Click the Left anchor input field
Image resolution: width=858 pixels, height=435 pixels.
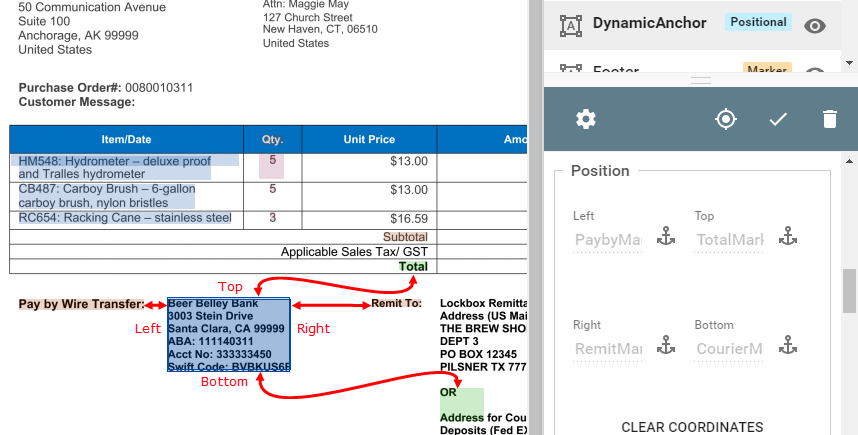[608, 240]
